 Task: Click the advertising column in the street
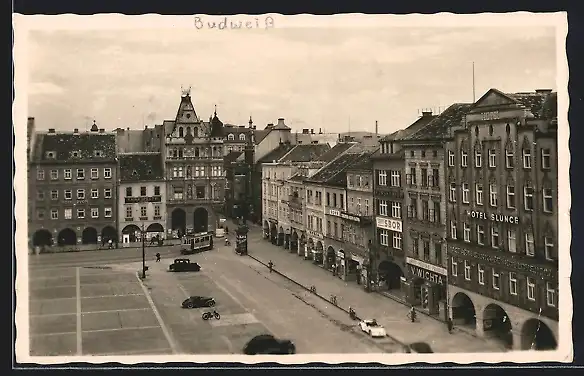click(x=241, y=240)
